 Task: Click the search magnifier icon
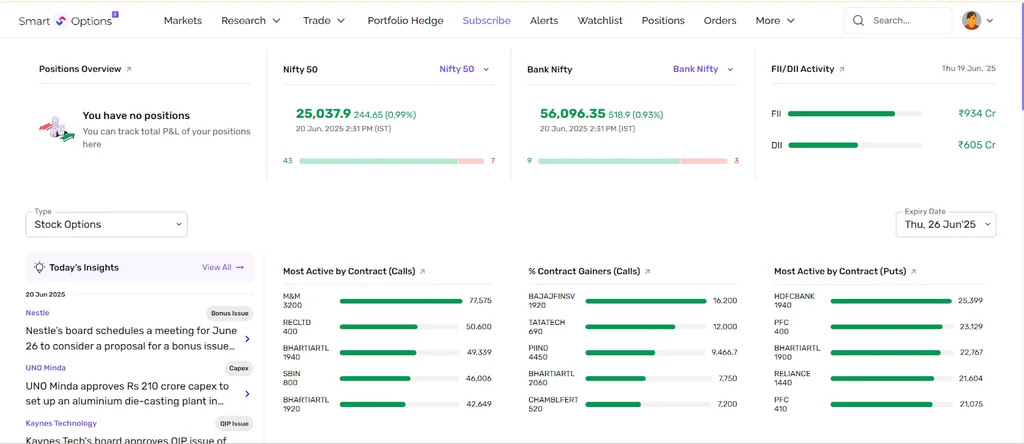[x=858, y=20]
